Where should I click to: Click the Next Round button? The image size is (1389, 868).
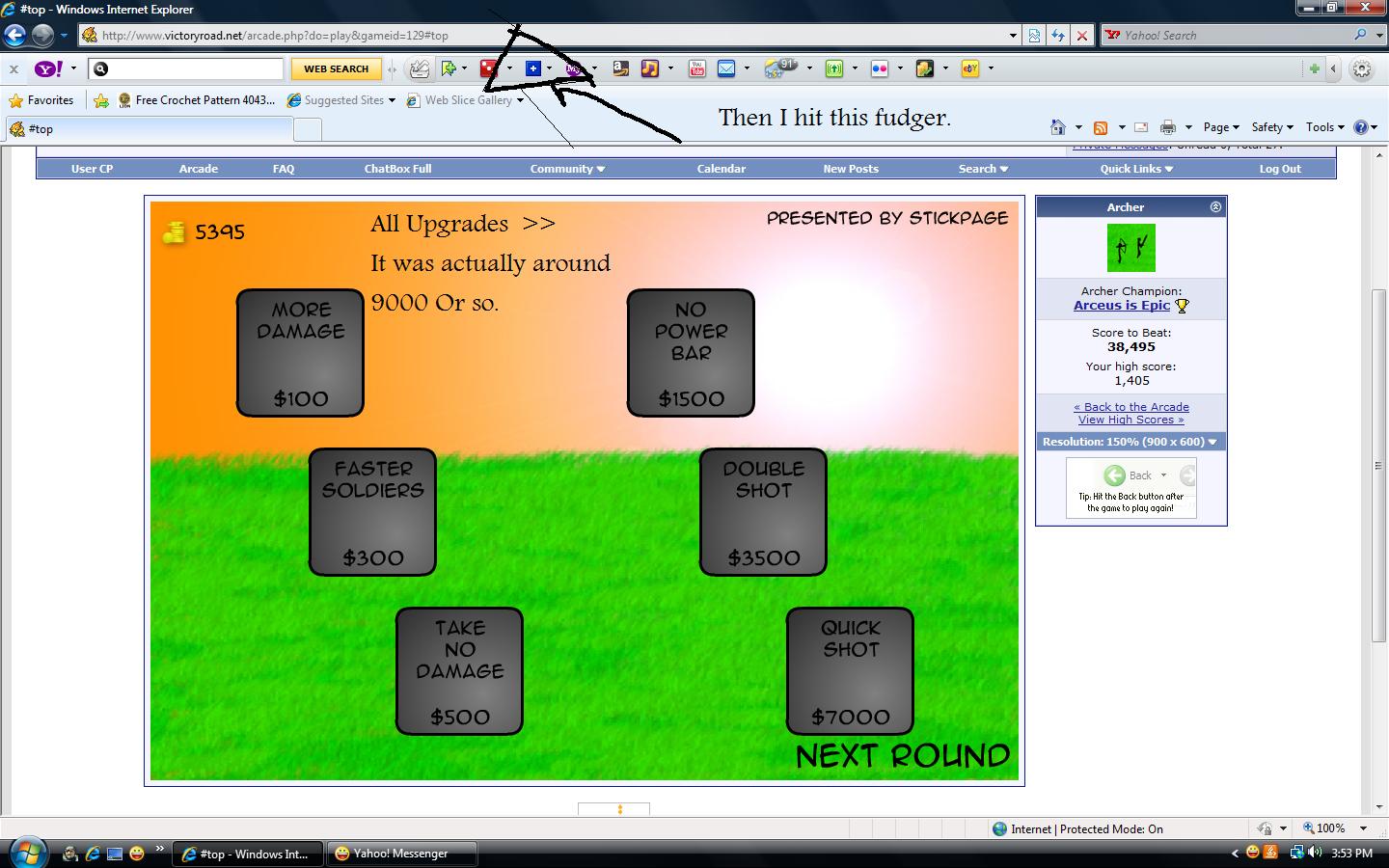[x=902, y=756]
